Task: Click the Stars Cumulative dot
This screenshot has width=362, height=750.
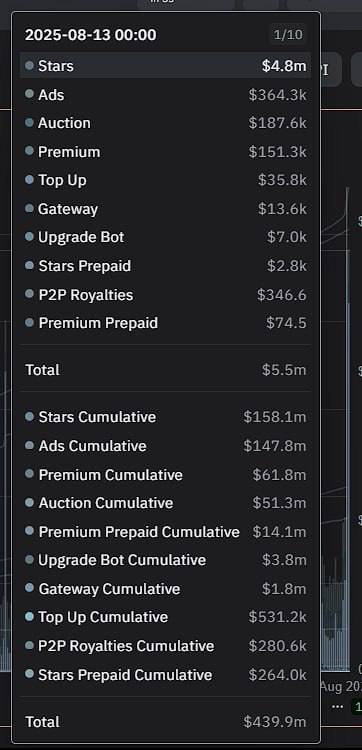Action: [30, 417]
